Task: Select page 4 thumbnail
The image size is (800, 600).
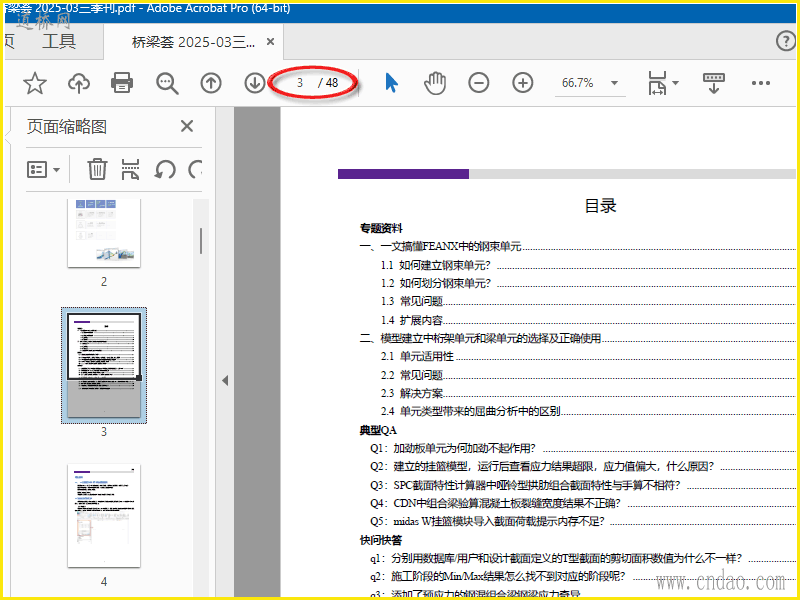Action: [x=104, y=515]
